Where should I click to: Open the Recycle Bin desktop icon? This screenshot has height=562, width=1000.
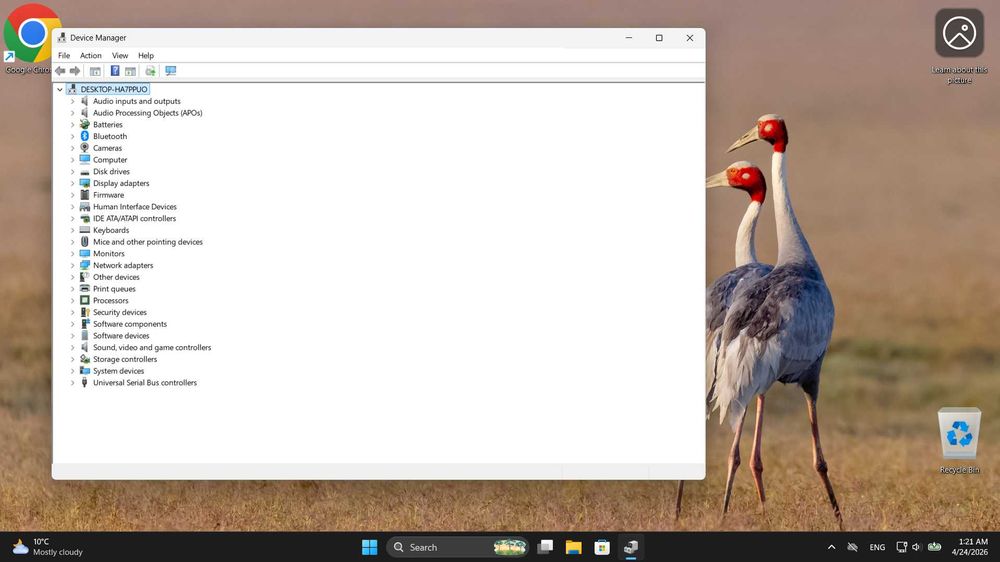[959, 440]
